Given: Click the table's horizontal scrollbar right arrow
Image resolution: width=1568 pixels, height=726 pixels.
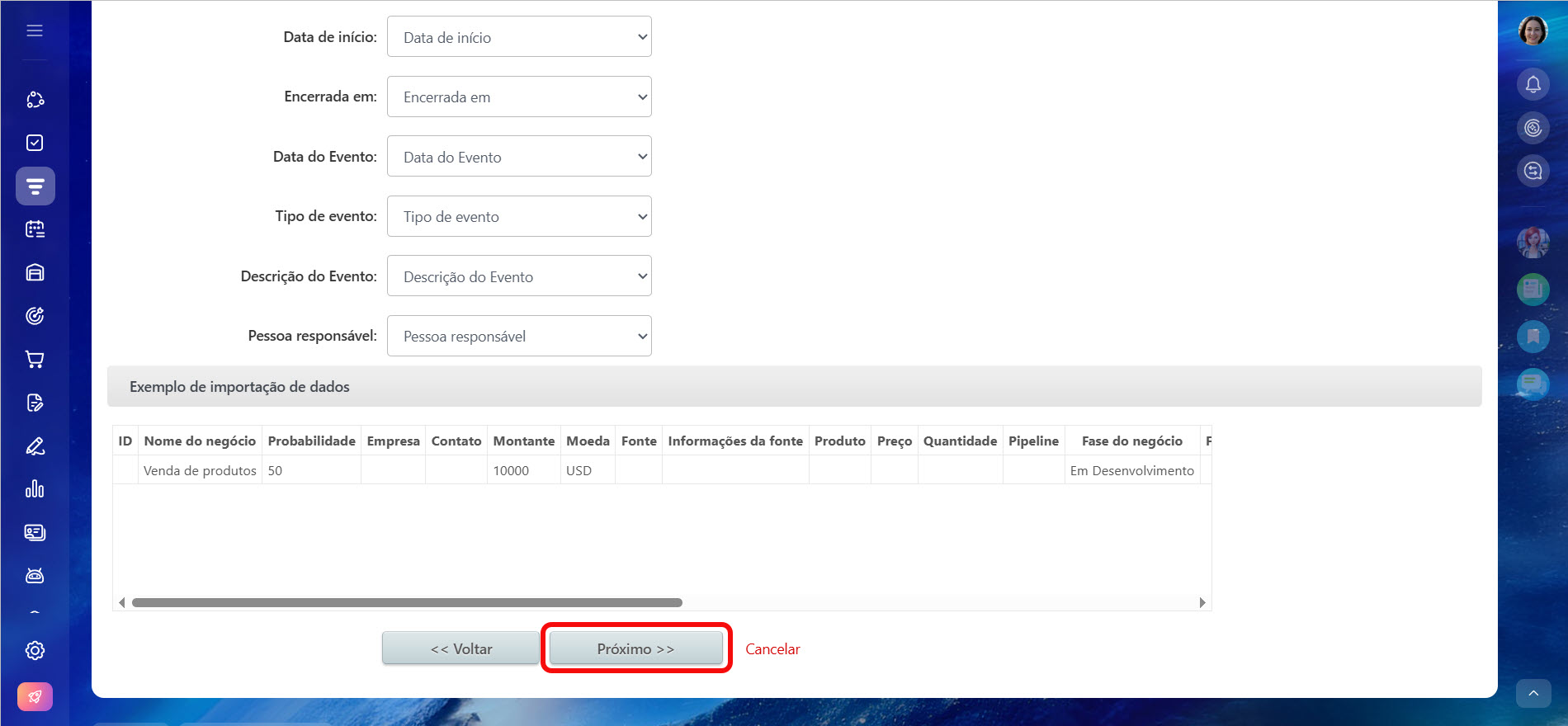Looking at the screenshot, I should click(1202, 603).
